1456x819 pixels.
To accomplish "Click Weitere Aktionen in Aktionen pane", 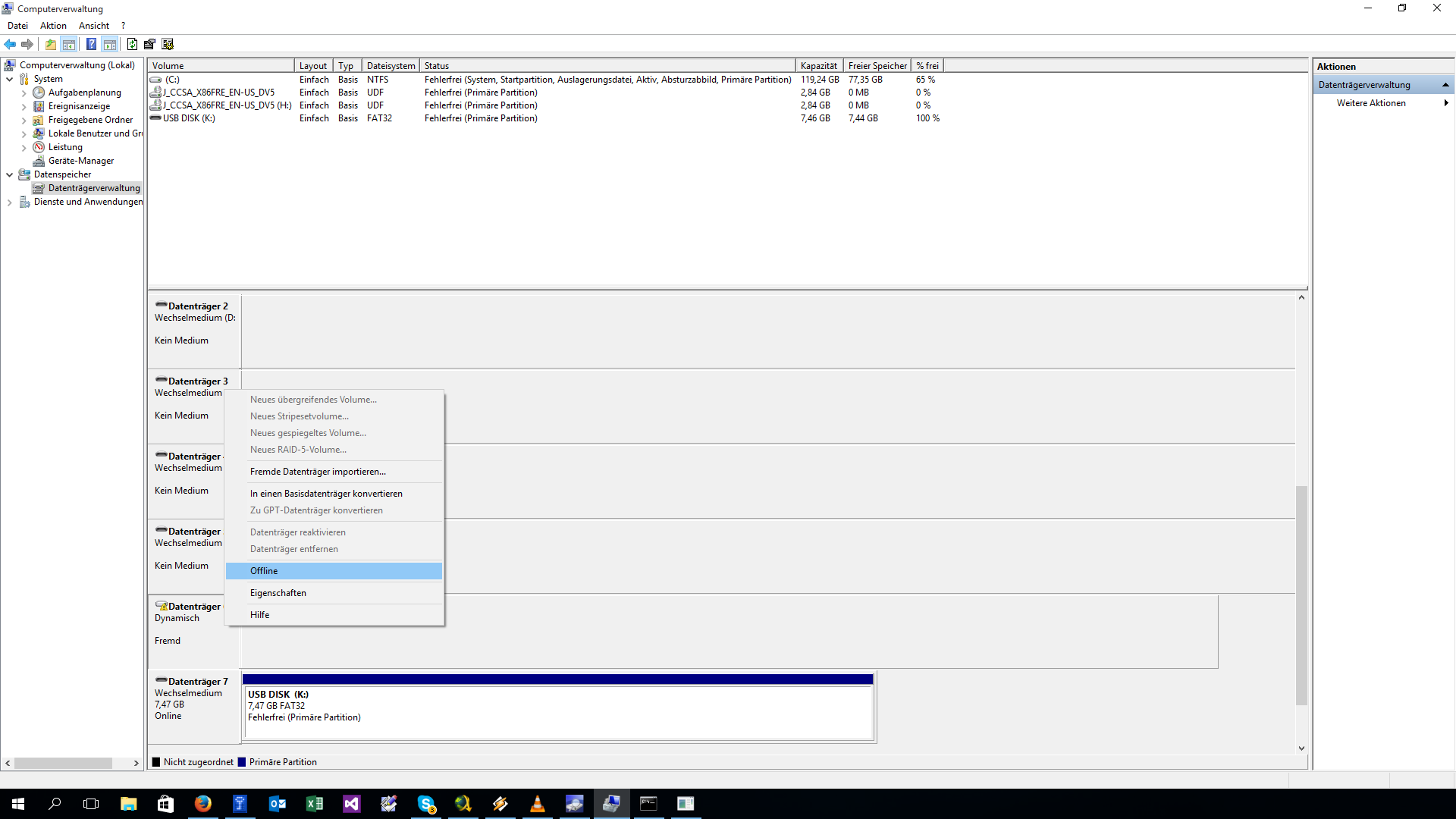I will pyautogui.click(x=1371, y=103).
